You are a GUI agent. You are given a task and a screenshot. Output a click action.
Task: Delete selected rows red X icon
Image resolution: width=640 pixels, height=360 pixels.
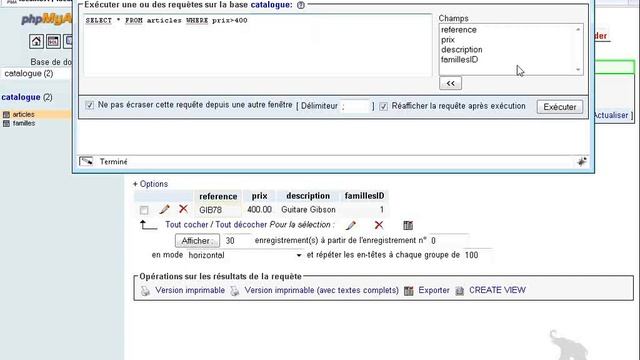[379, 225]
